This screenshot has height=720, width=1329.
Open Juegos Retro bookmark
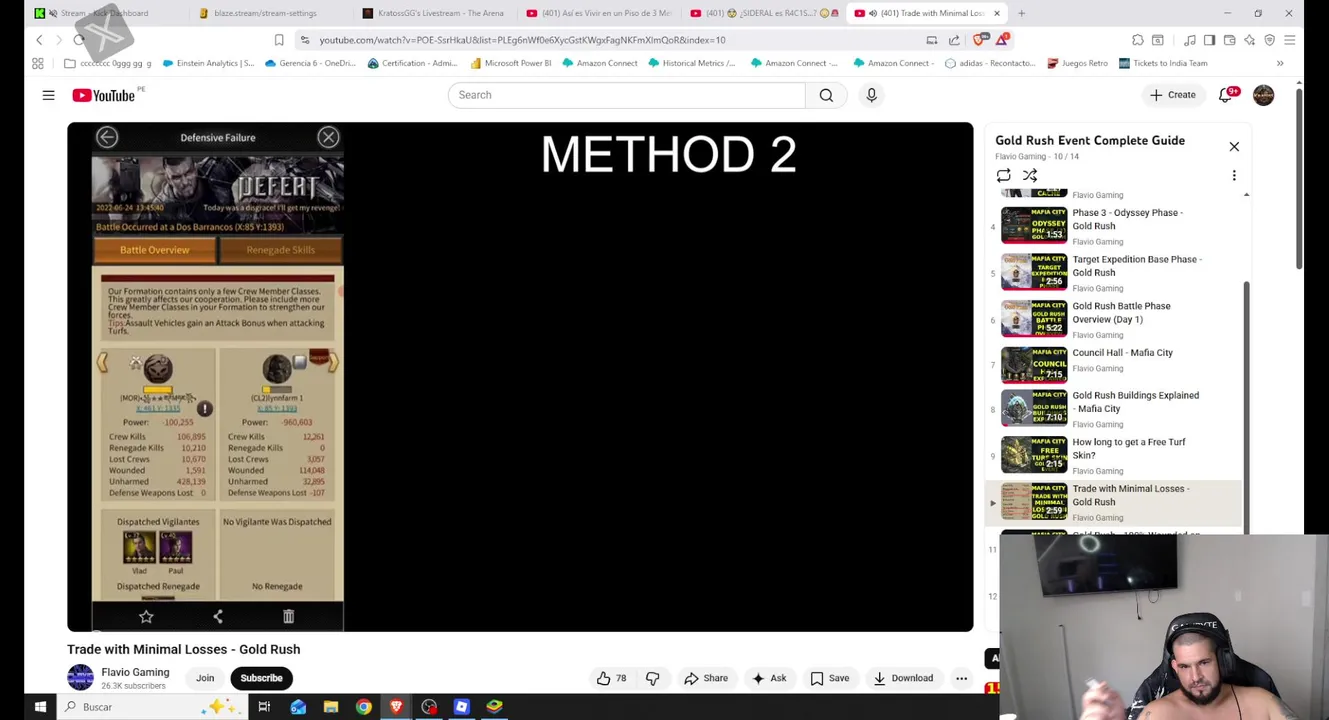pos(1077,63)
